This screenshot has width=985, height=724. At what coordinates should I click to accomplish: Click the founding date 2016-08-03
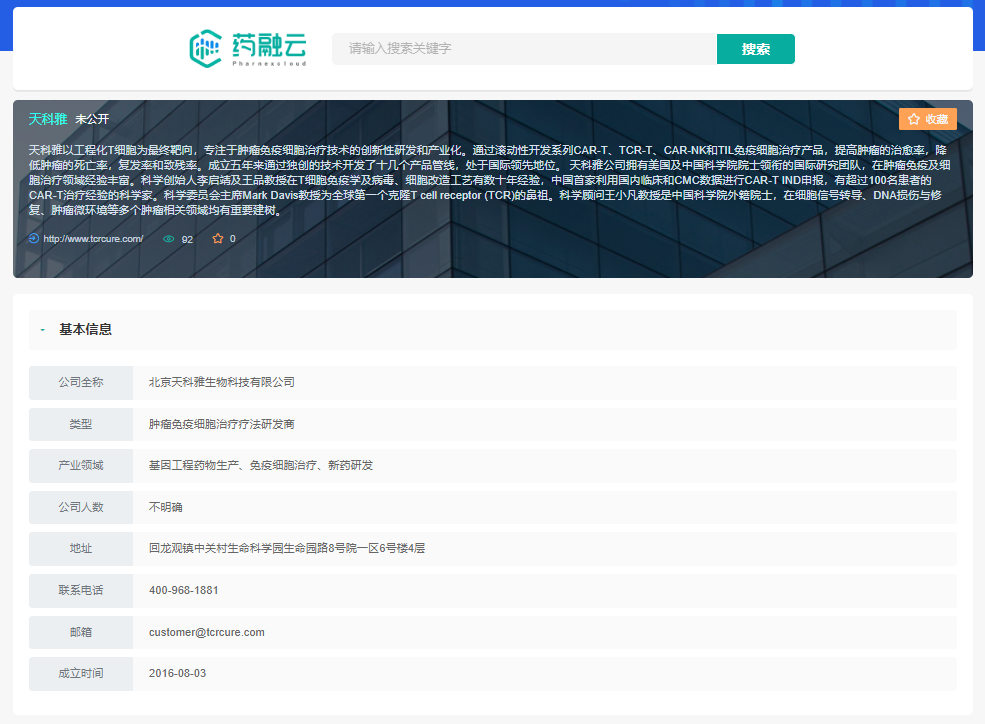click(x=177, y=673)
